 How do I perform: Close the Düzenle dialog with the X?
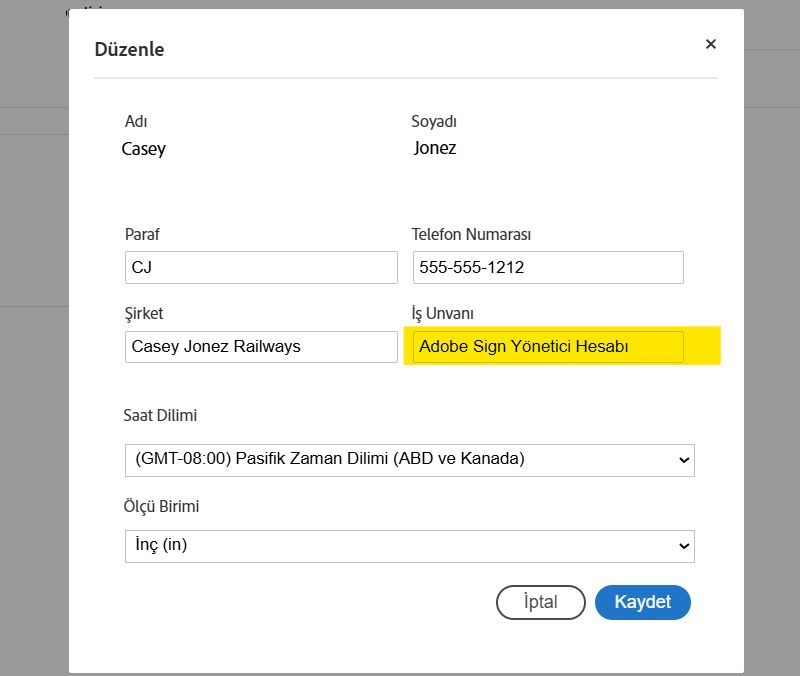tap(711, 44)
